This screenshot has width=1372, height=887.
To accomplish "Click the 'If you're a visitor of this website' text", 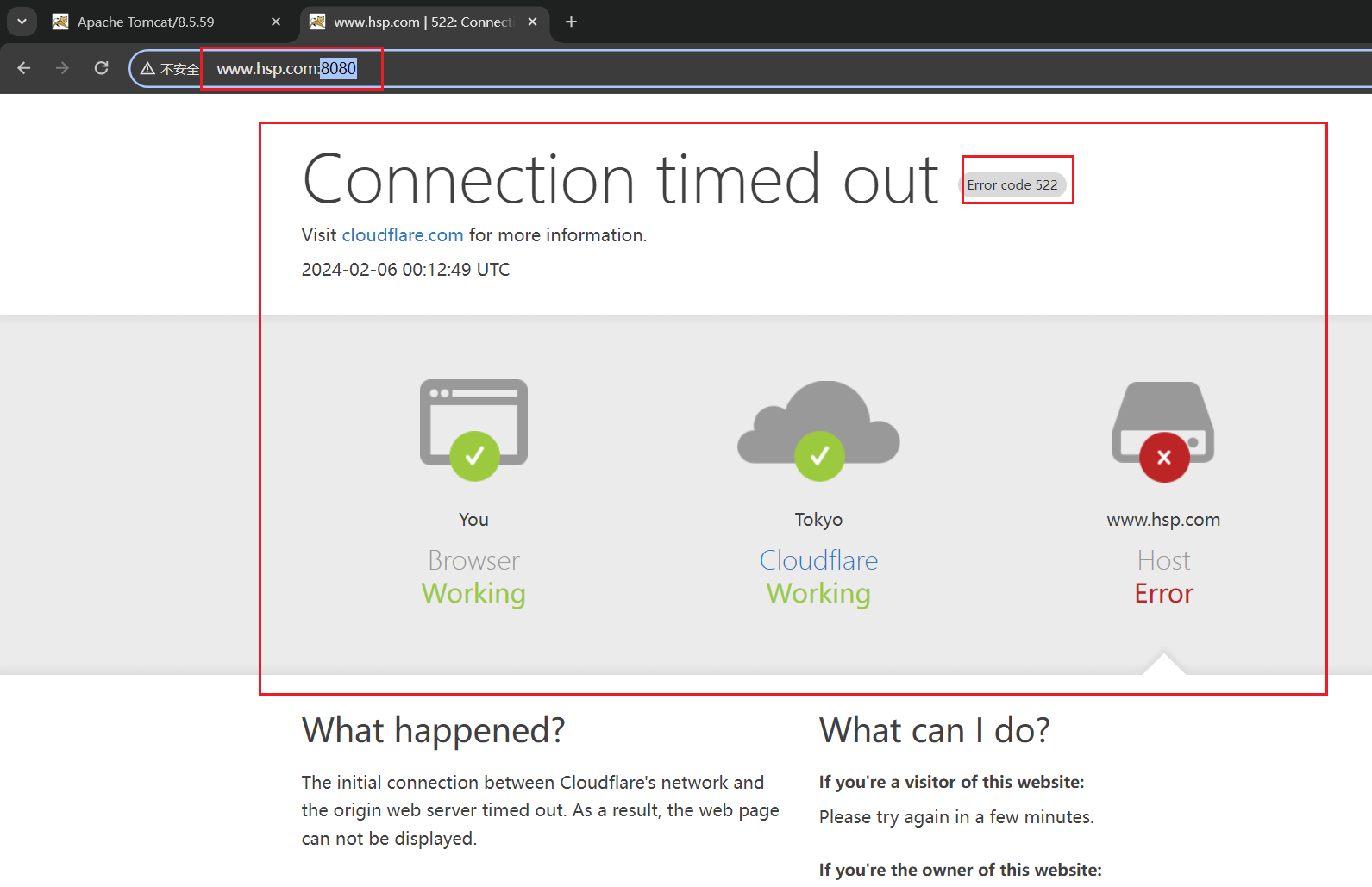I will coord(952,782).
